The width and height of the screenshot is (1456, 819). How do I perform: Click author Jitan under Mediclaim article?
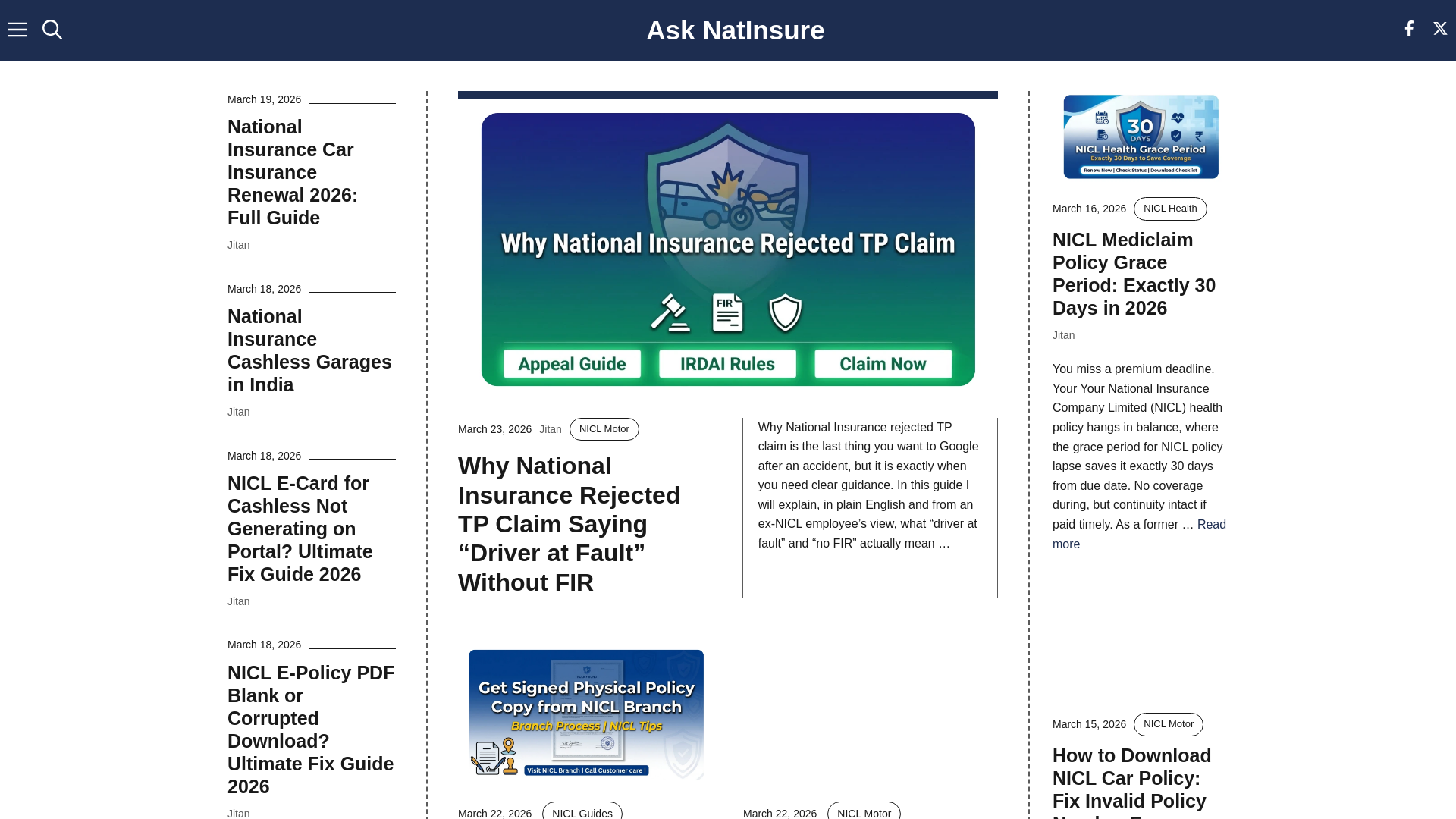(x=1064, y=335)
